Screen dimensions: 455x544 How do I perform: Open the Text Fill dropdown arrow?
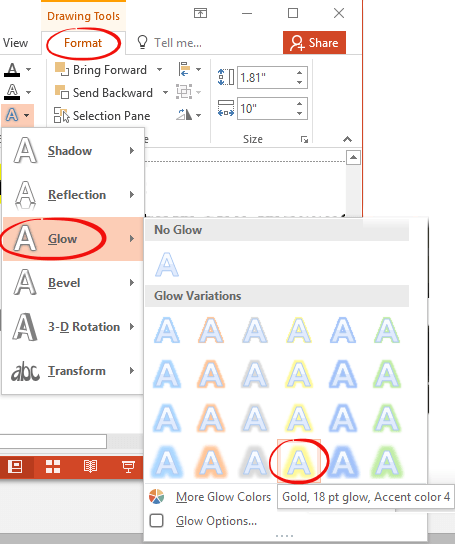tap(28, 69)
